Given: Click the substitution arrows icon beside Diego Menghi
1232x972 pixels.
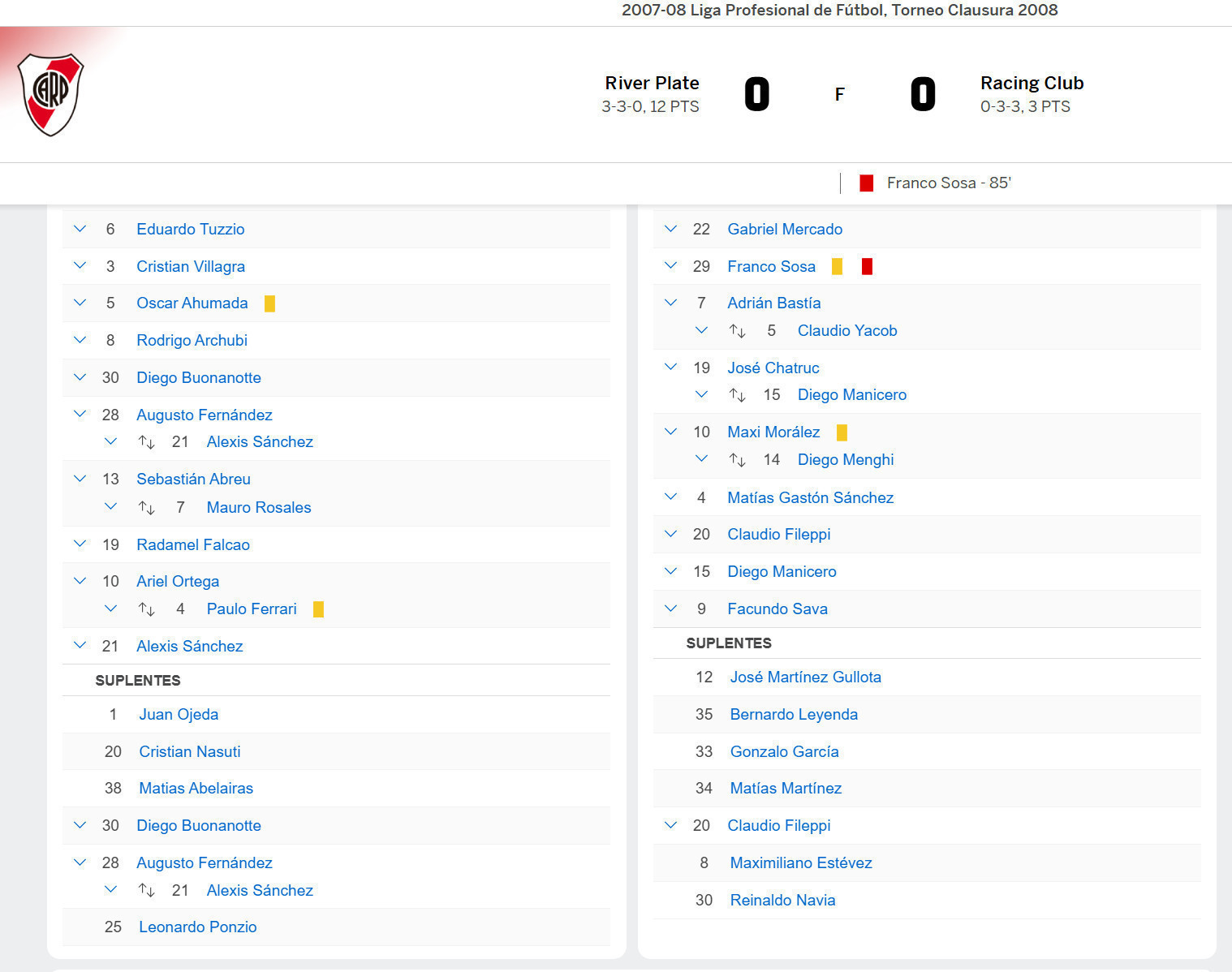Looking at the screenshot, I should tap(737, 460).
